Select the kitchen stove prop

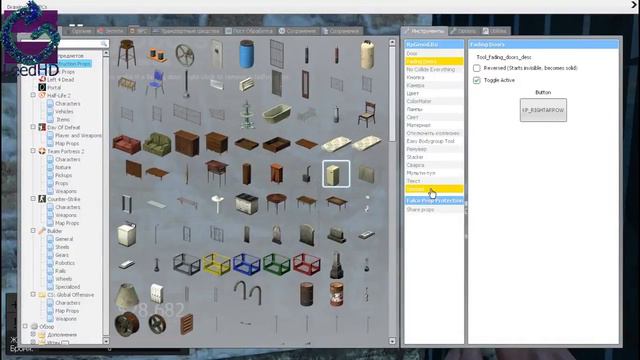click(247, 204)
